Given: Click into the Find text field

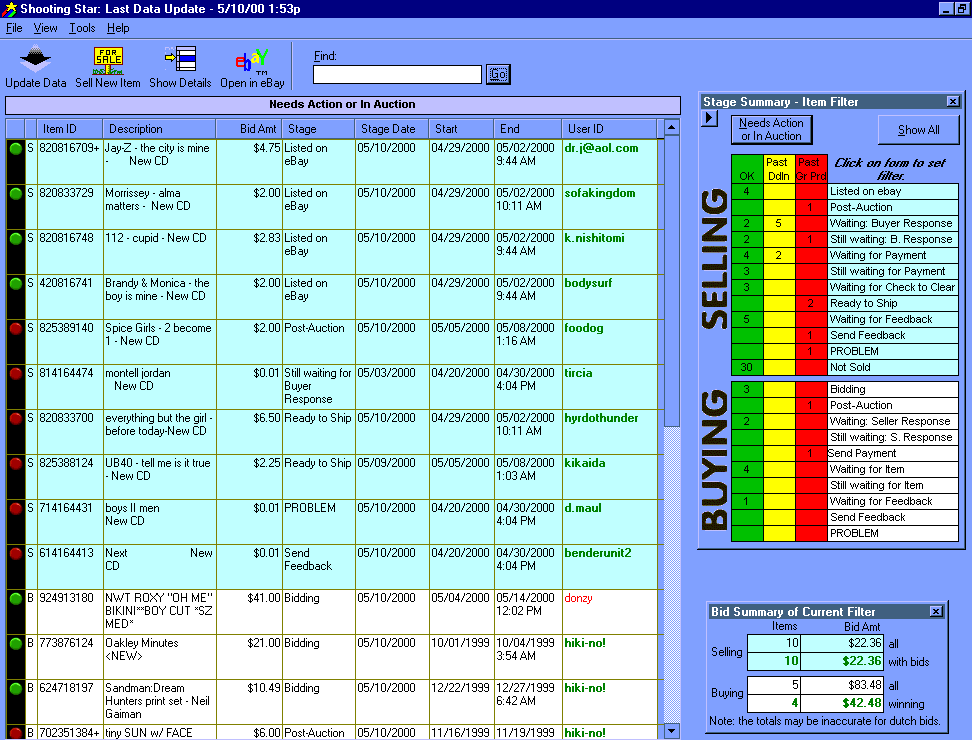Looking at the screenshot, I should click(x=397, y=74).
